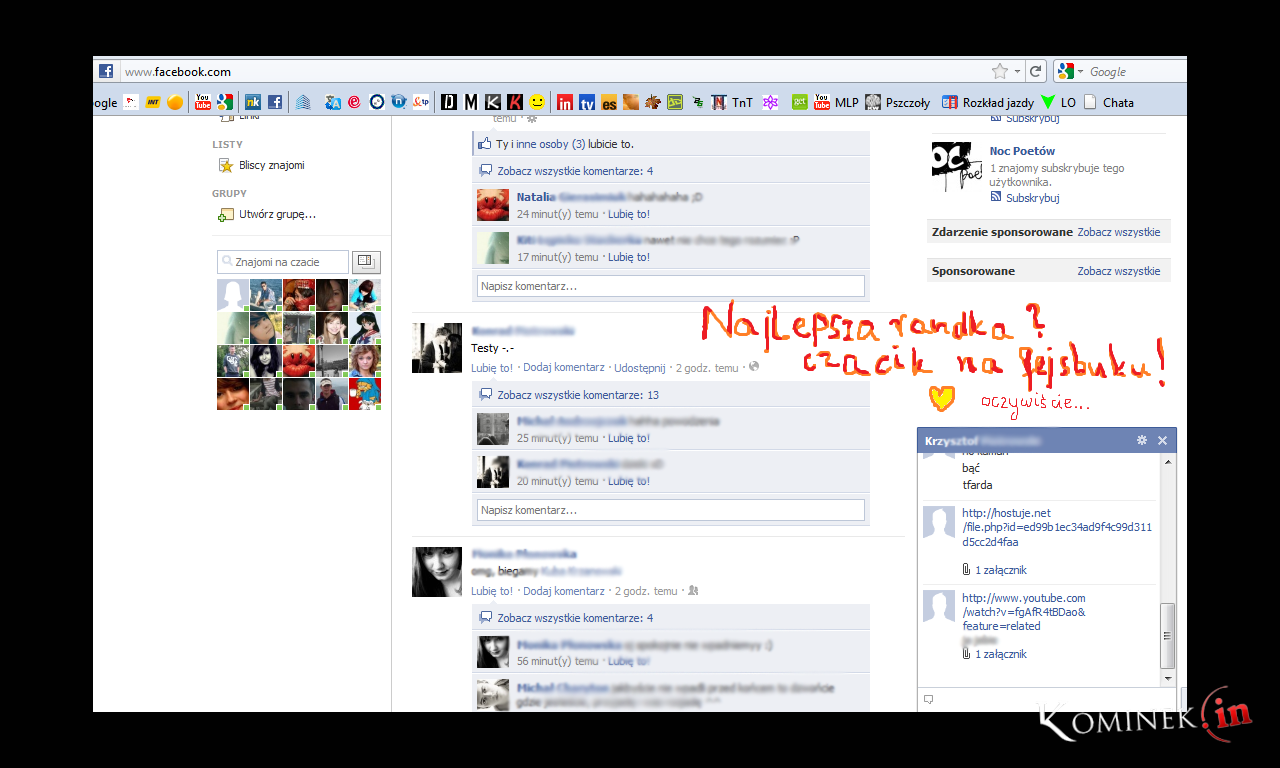Open the red 'K' bookmark icon
1280x768 pixels.
tap(515, 102)
